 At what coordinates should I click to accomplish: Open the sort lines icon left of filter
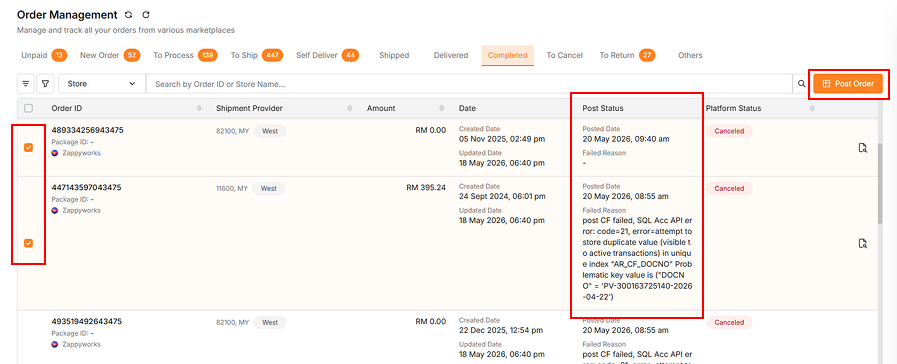[x=26, y=84]
